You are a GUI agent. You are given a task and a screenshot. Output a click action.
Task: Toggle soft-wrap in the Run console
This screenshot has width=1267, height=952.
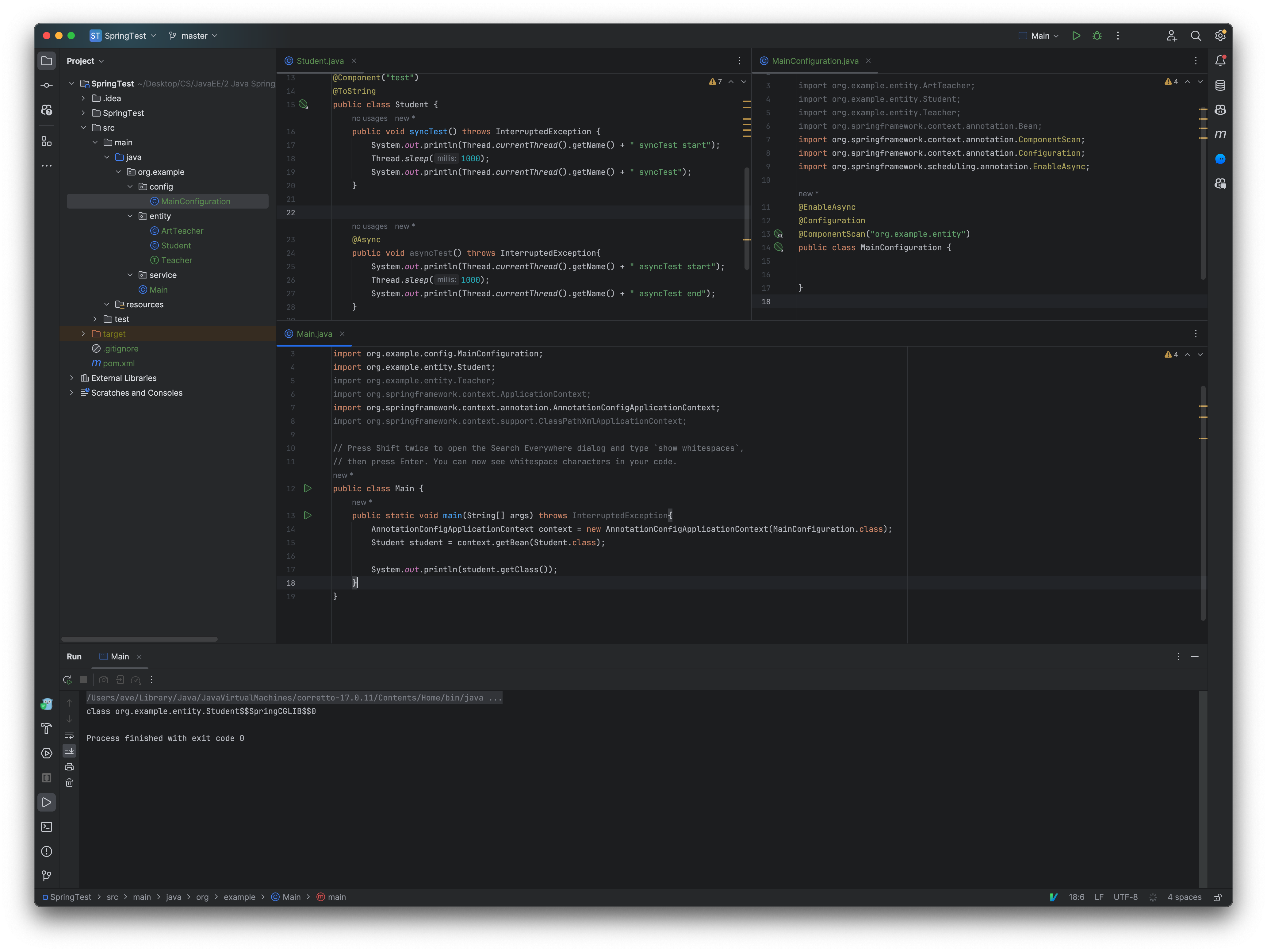coord(69,736)
